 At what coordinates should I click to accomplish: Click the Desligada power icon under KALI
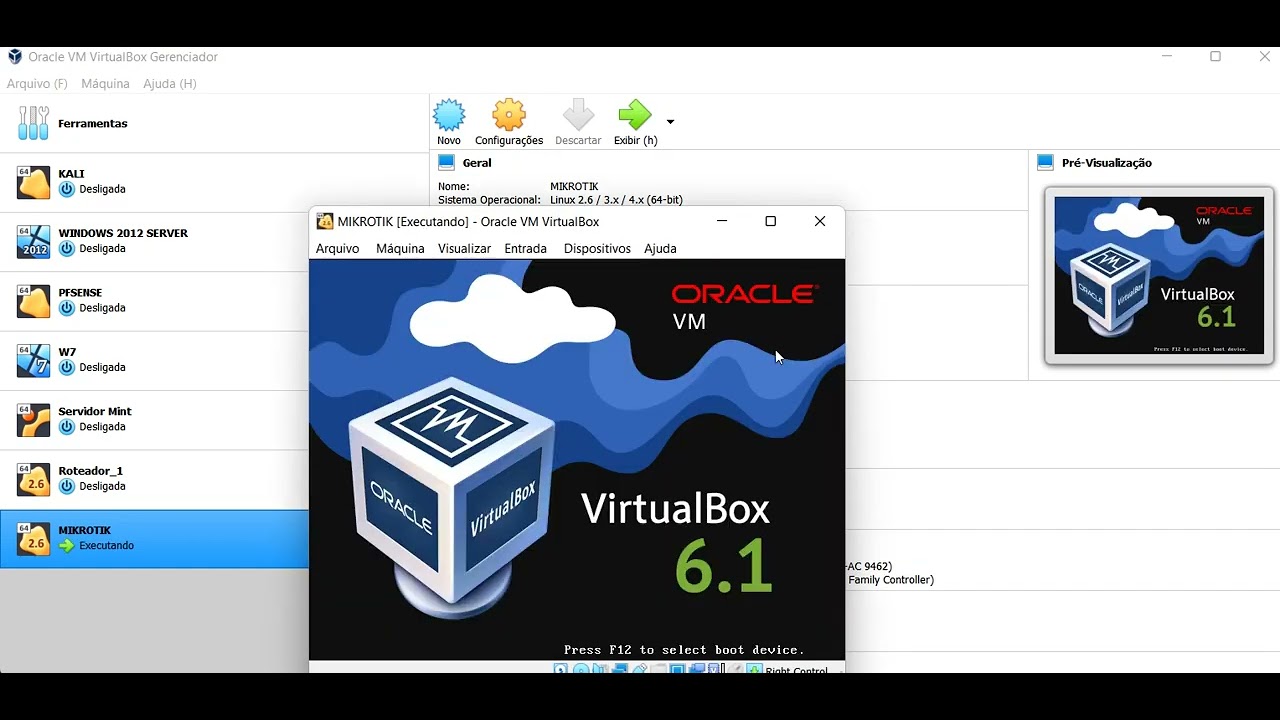tap(67, 189)
